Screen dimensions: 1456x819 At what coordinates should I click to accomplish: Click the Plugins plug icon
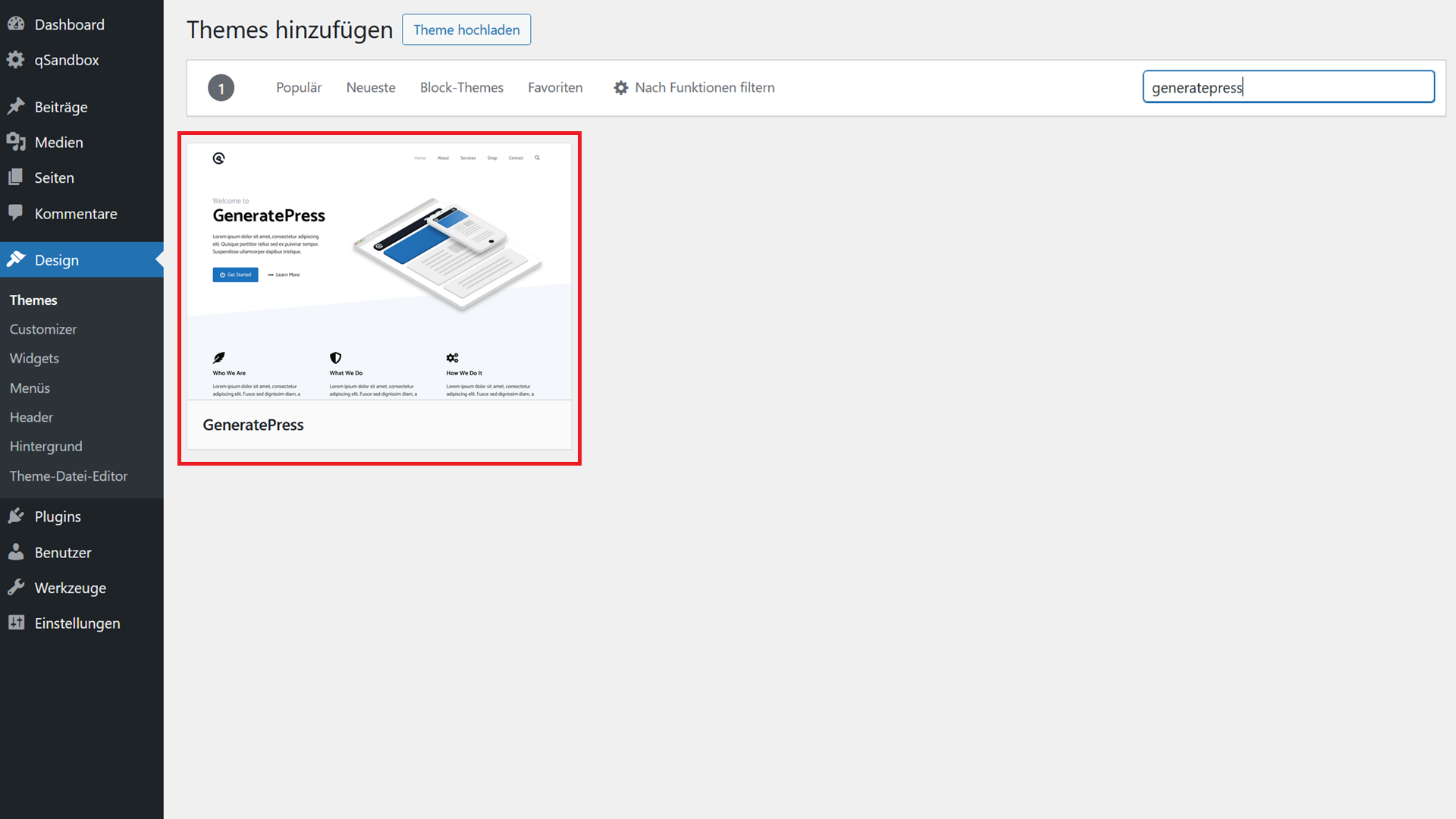[16, 516]
